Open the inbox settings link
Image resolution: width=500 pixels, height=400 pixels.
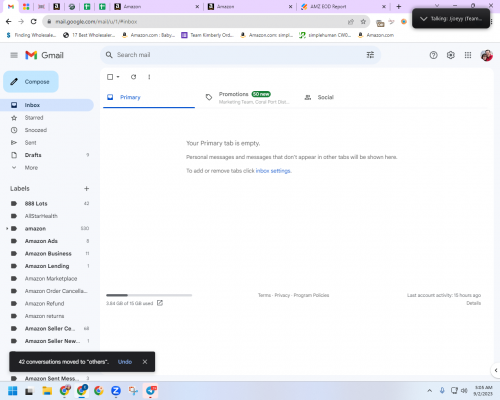[x=273, y=171]
